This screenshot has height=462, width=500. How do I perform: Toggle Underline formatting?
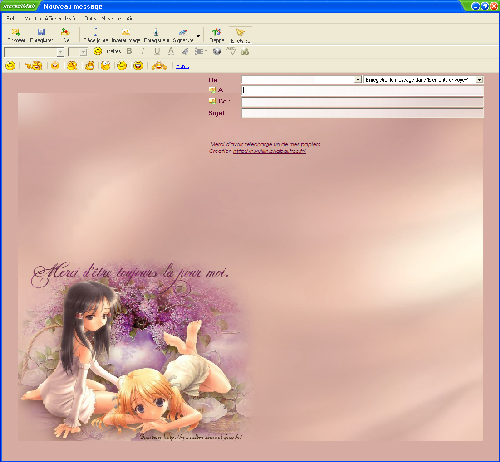click(157, 51)
